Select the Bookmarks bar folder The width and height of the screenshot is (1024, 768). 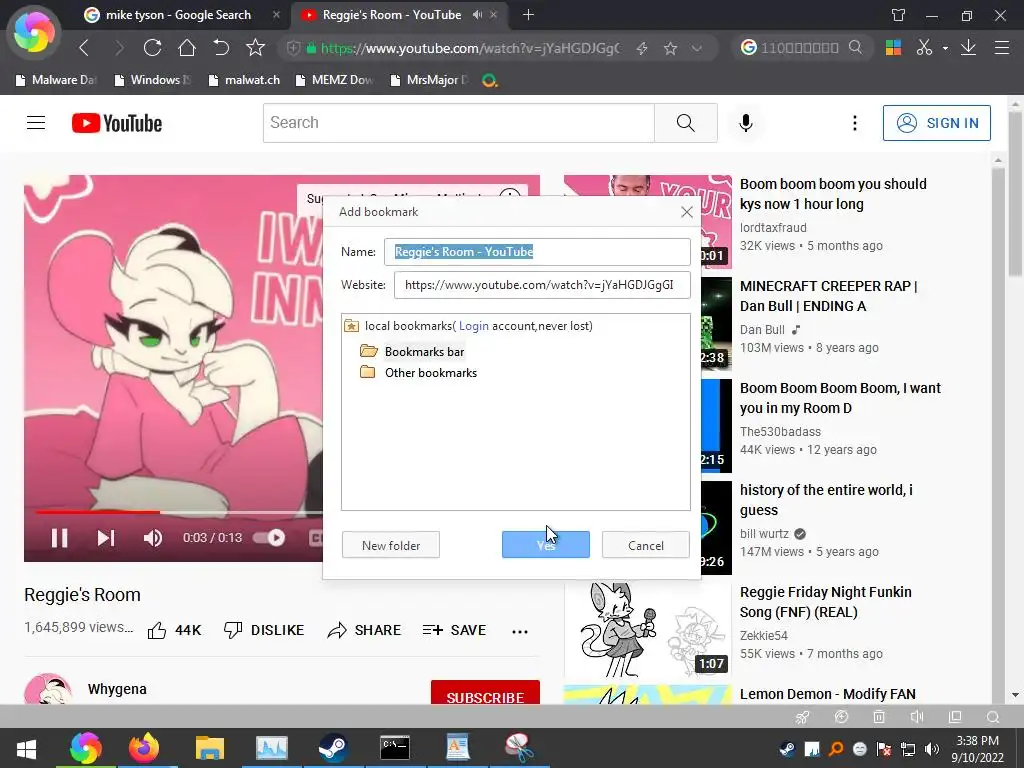click(x=424, y=352)
